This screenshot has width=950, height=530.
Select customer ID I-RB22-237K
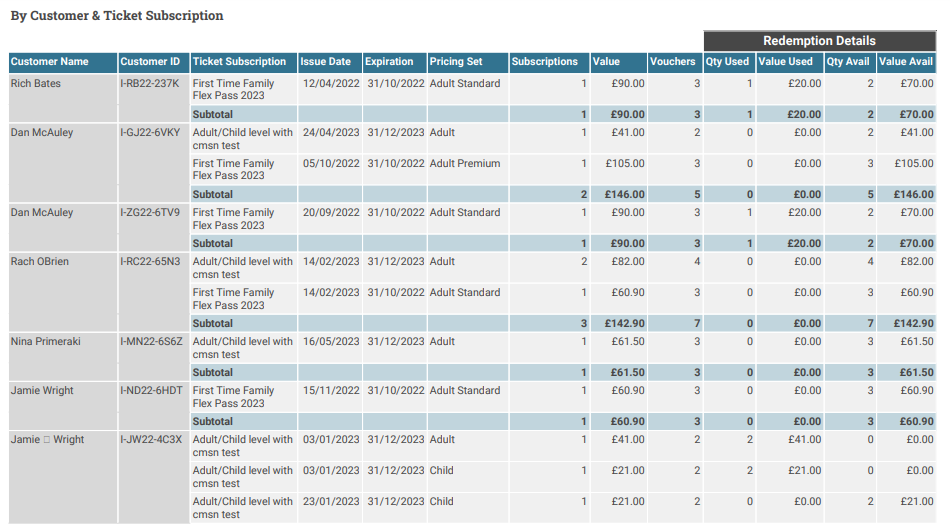150,84
